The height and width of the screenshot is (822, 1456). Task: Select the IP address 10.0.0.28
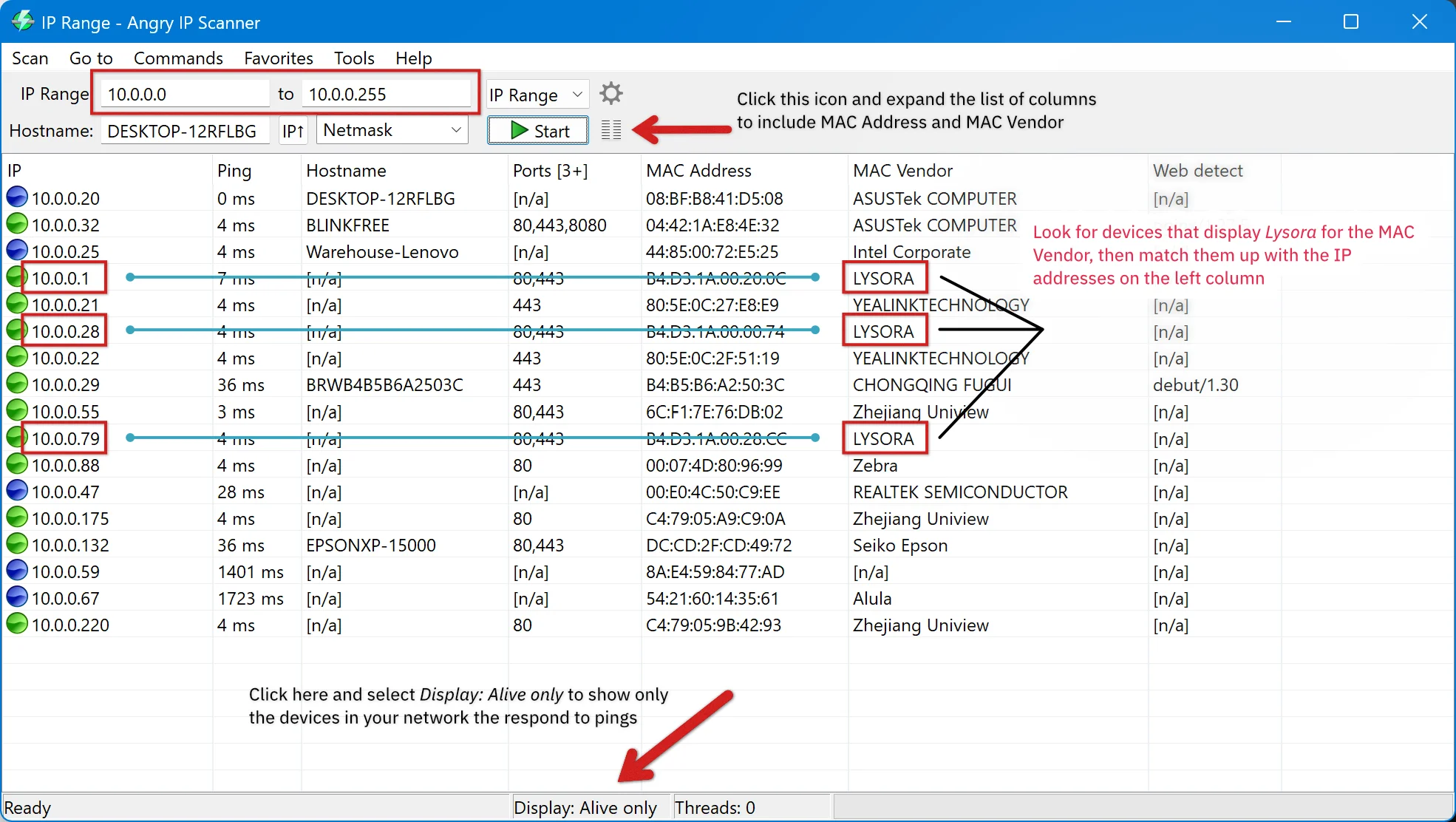(66, 331)
